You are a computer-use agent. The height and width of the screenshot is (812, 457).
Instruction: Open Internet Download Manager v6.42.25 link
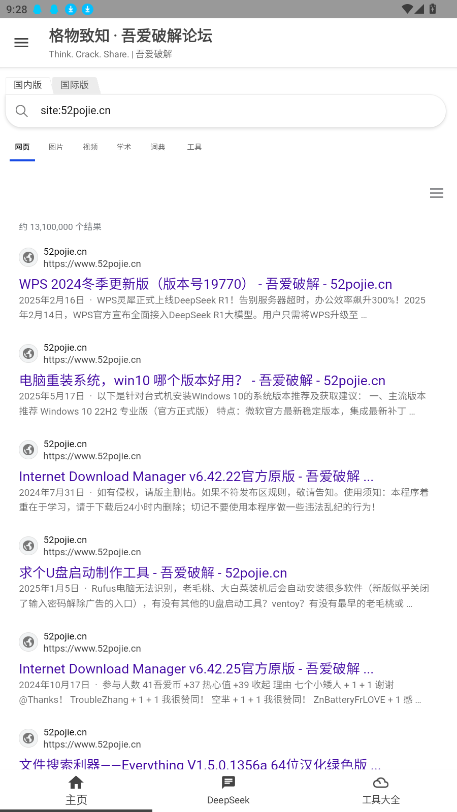pos(196,669)
